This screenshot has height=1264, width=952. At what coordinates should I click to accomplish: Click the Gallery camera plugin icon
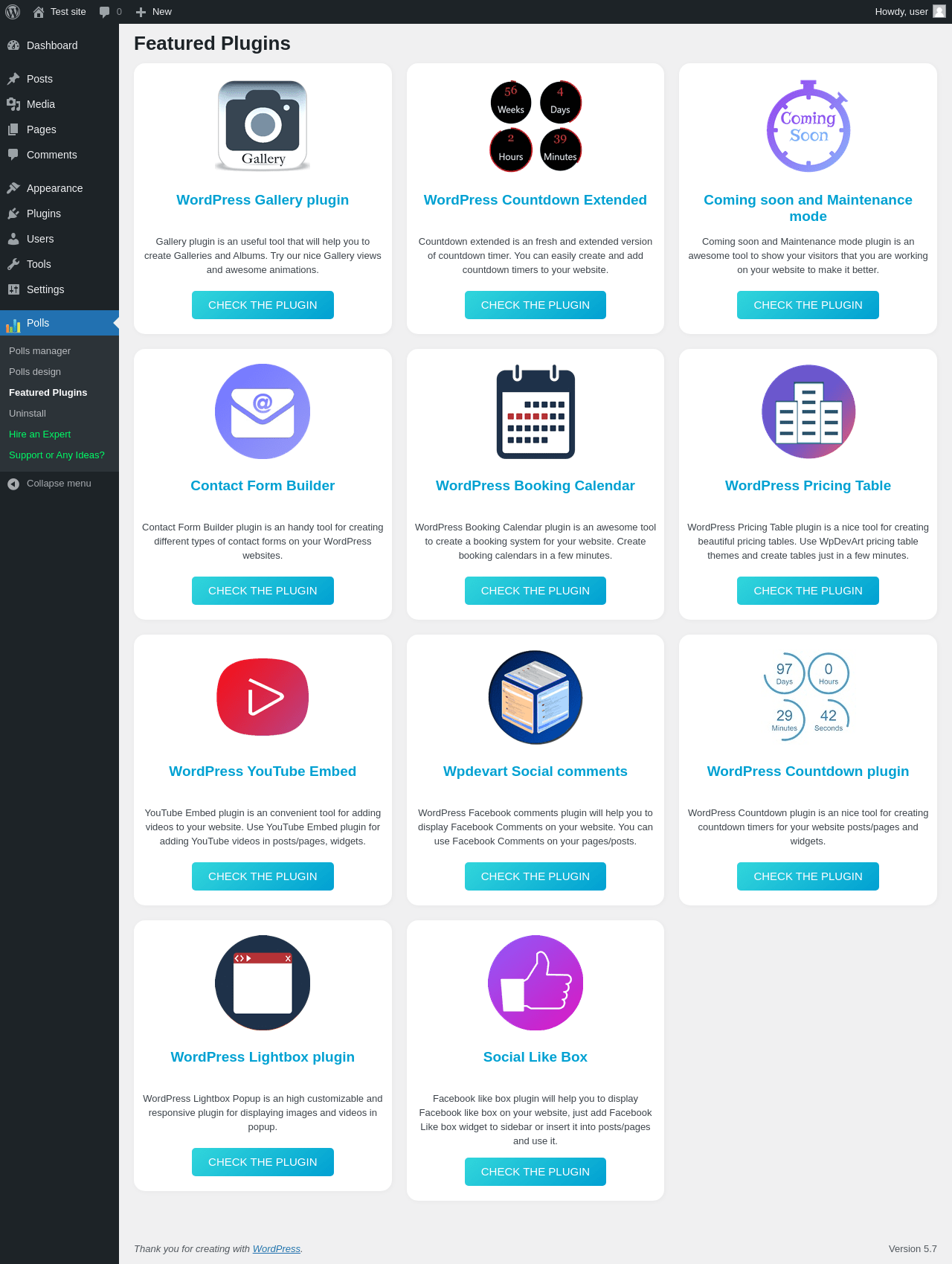click(263, 126)
